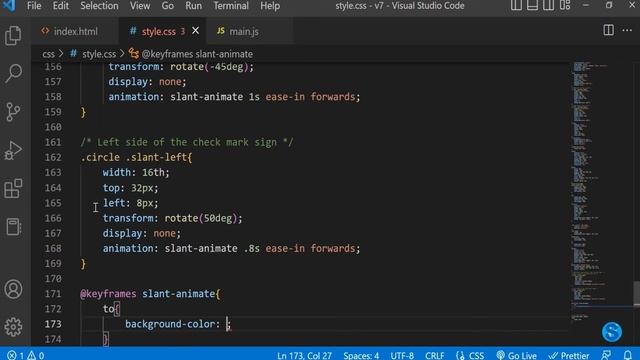Screen dimensions: 640x360
Task: Toggle the primary side bar layout icon
Action: (516, 5)
